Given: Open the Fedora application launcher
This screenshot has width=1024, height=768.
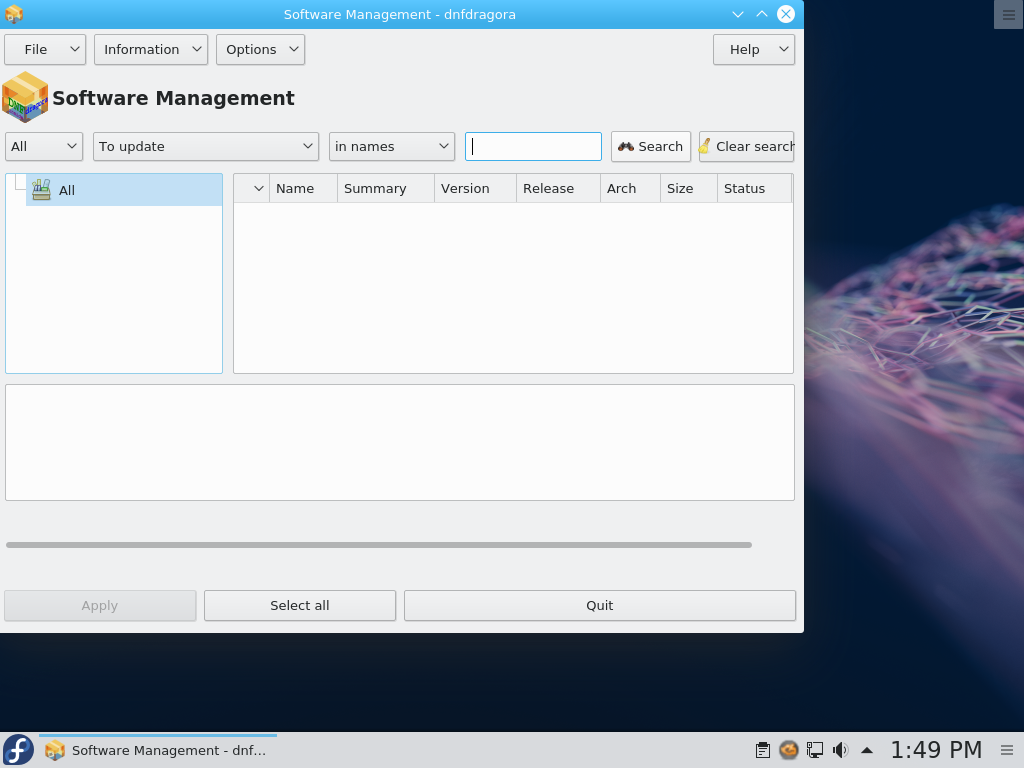Looking at the screenshot, I should (x=18, y=750).
